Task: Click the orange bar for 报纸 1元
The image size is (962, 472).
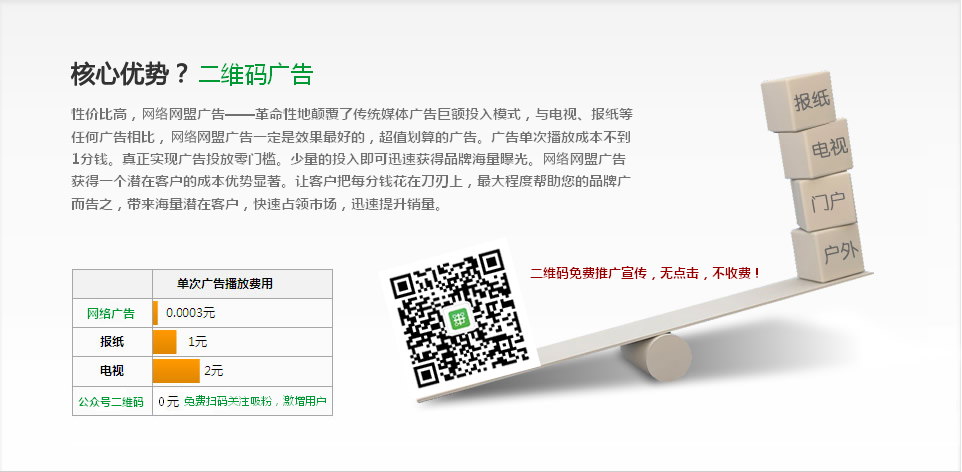Action: tap(164, 342)
